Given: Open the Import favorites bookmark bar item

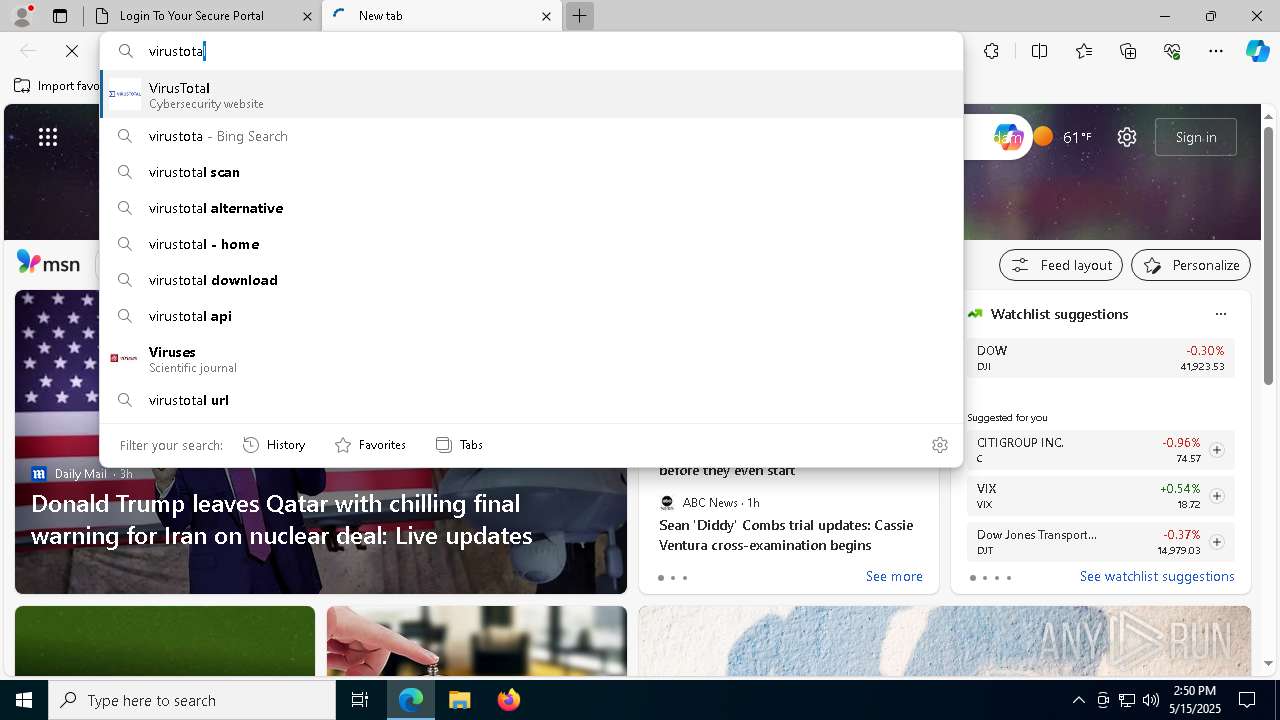Looking at the screenshot, I should coord(58,86).
